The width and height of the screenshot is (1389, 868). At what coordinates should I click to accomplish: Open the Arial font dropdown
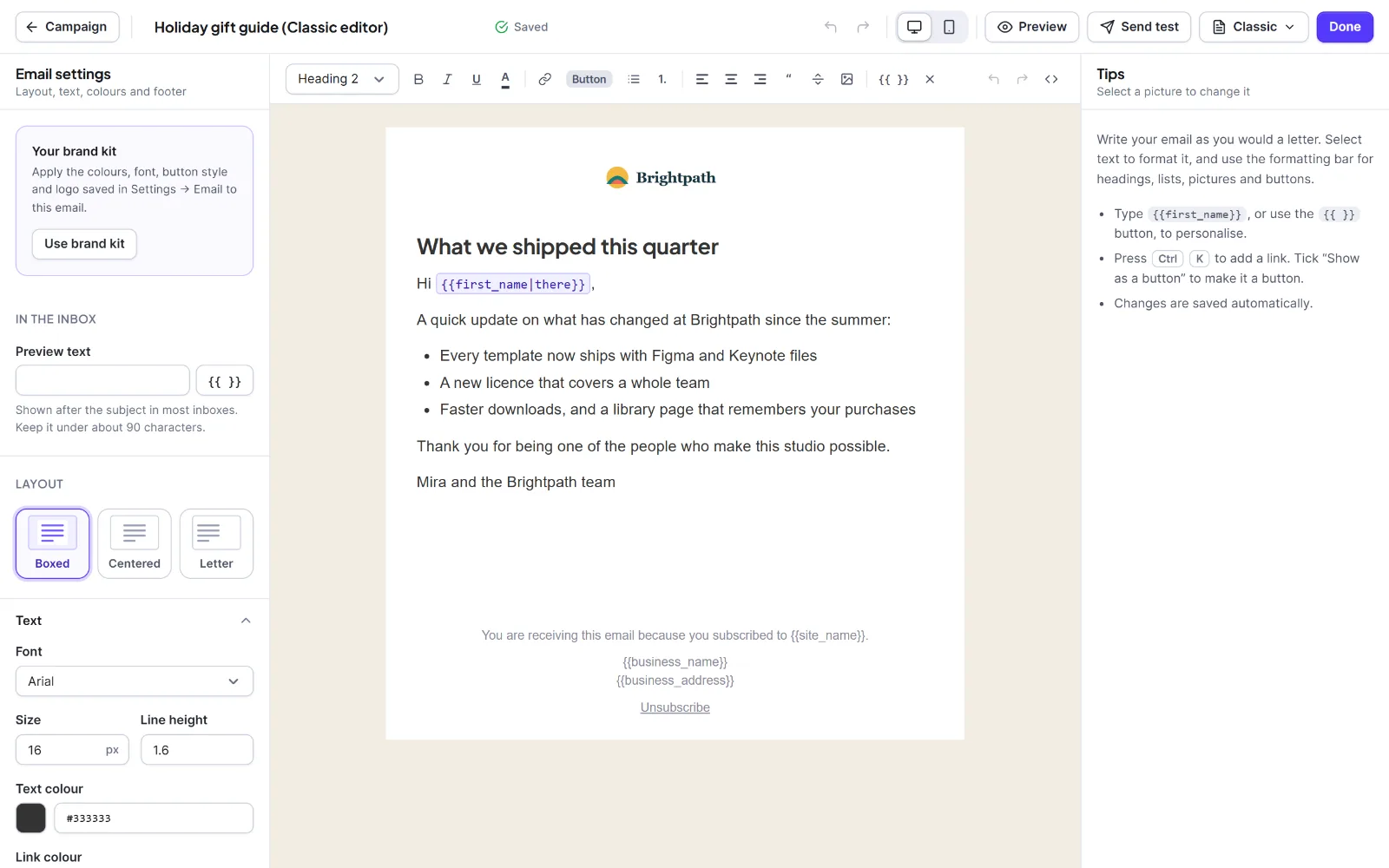point(135,681)
